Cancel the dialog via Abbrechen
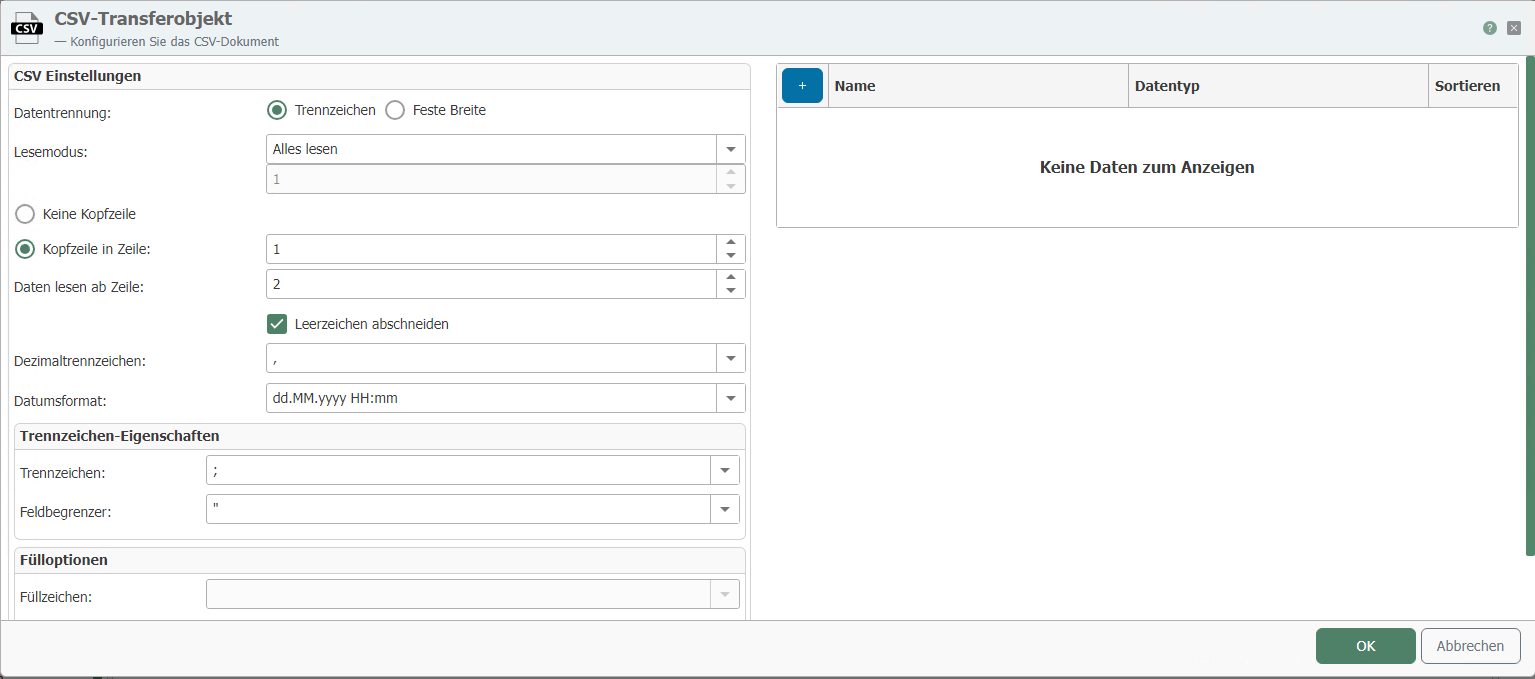Image resolution: width=1535 pixels, height=679 pixels. pos(1470,645)
